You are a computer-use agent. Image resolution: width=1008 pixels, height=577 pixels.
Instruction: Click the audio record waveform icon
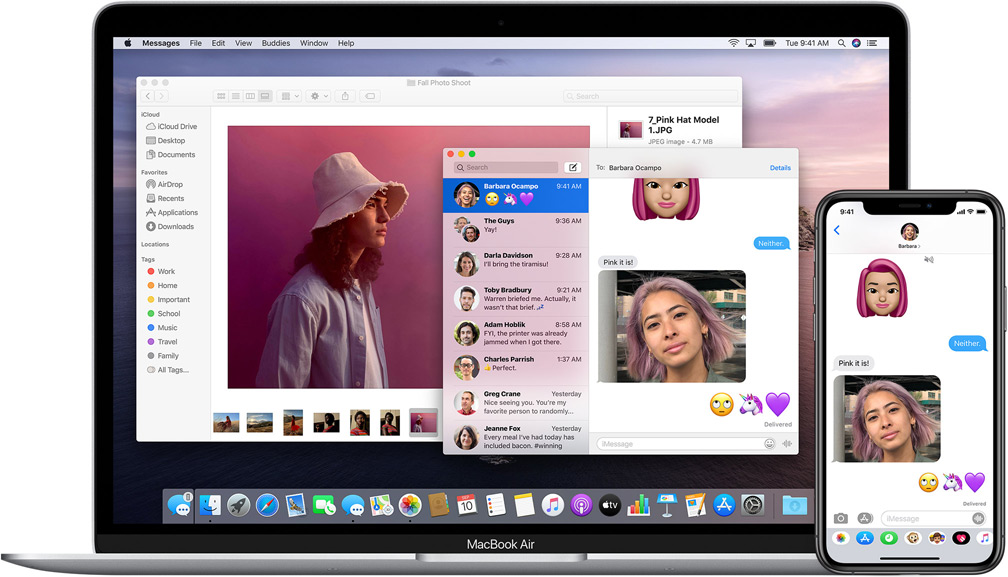point(787,443)
